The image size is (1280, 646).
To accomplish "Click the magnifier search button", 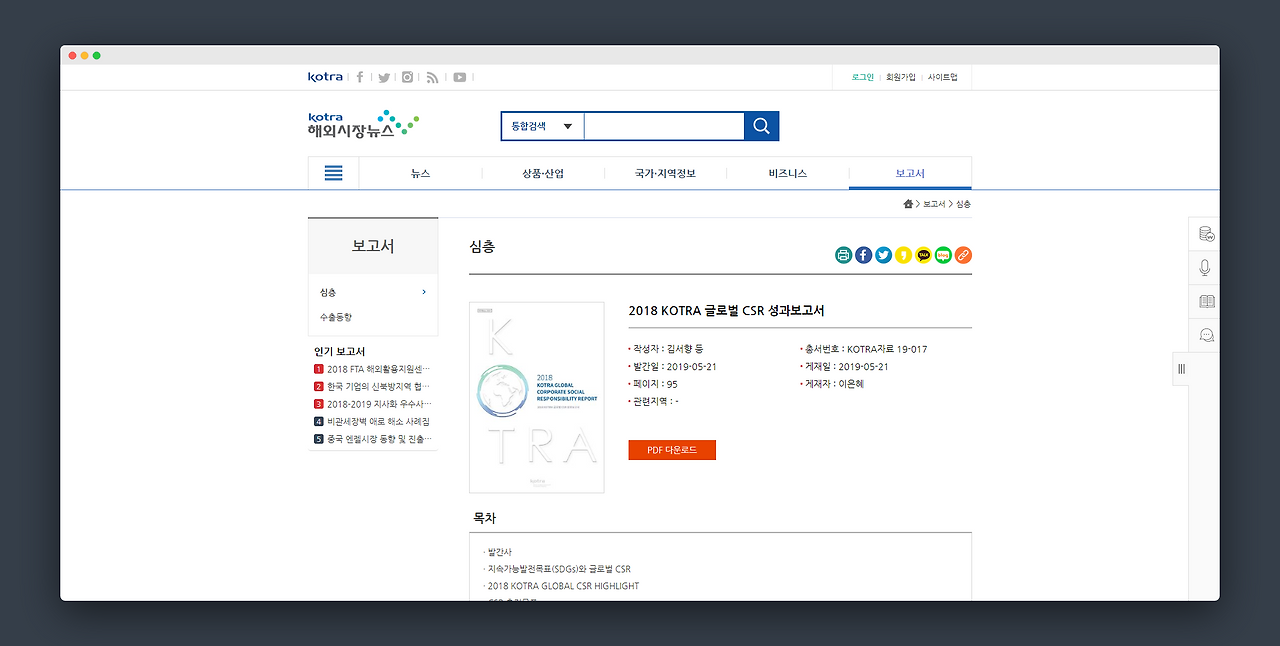I will (761, 126).
